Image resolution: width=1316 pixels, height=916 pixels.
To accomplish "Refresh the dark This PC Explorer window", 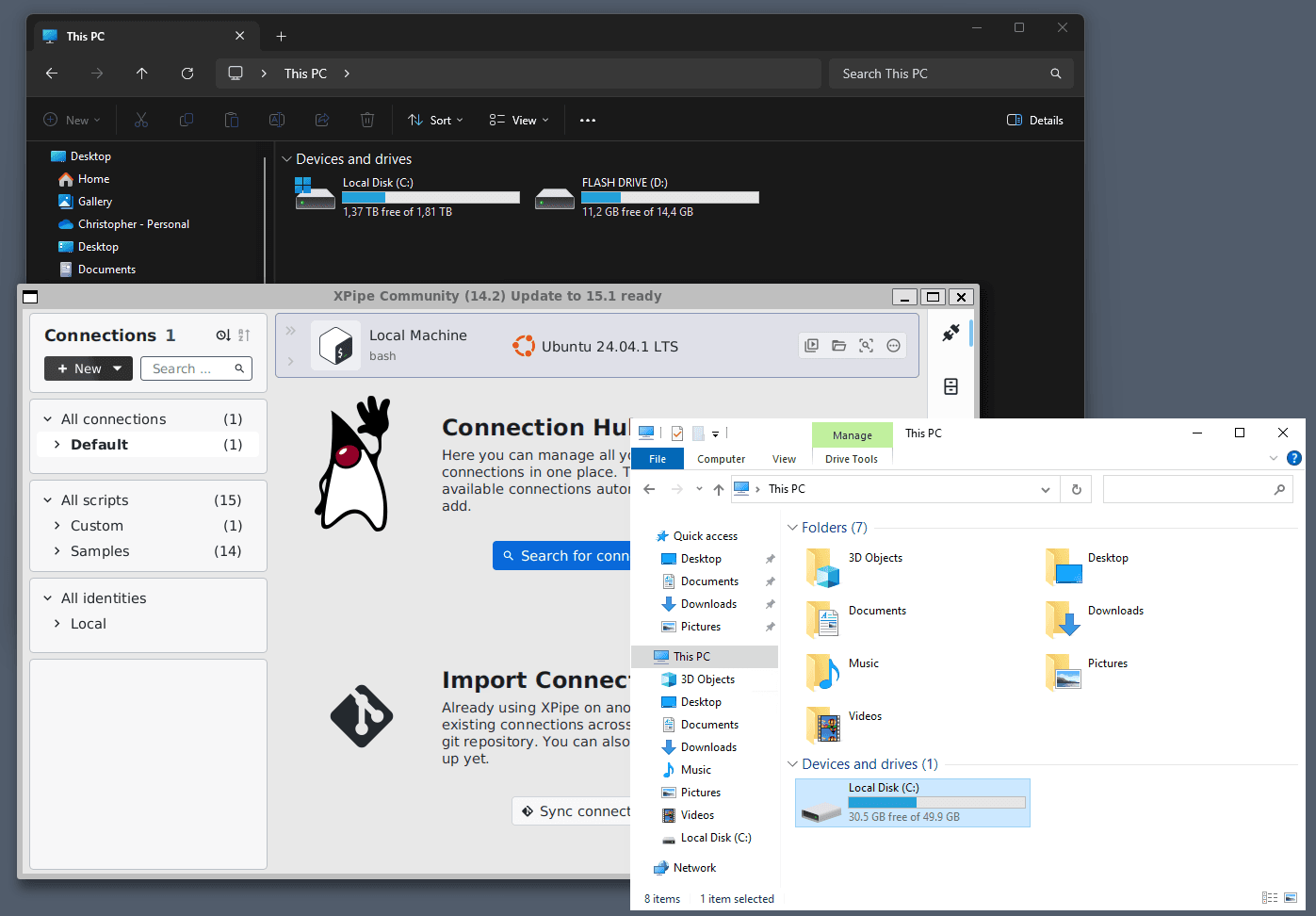I will 187,74.
